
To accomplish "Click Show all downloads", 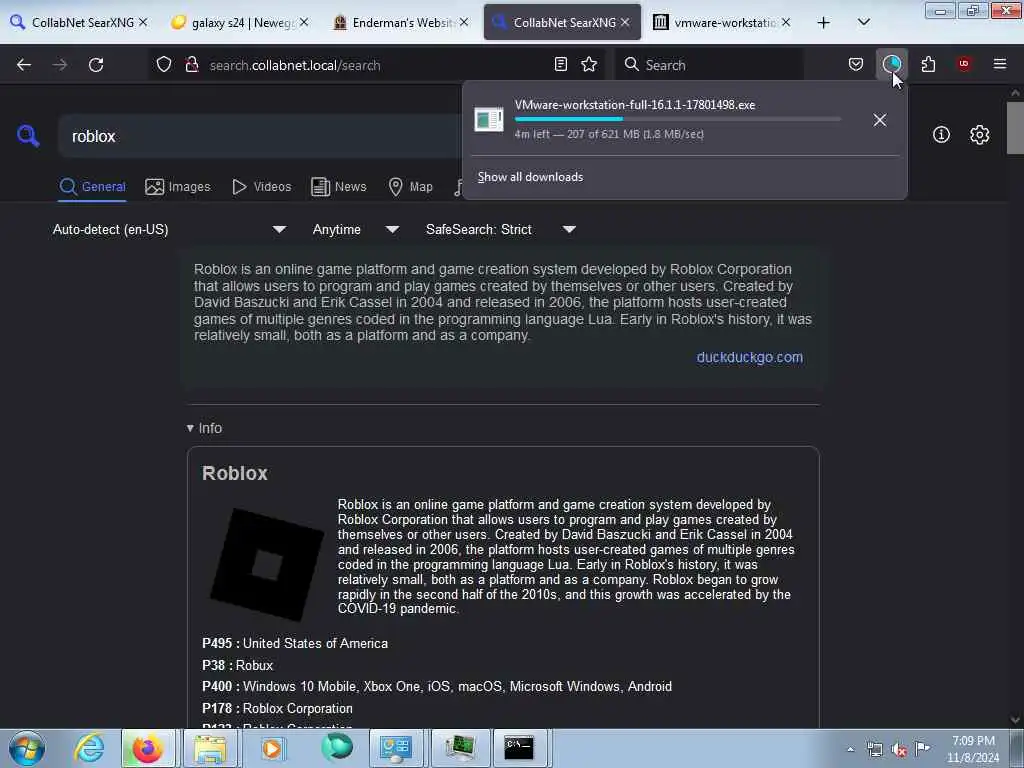I will click(530, 177).
